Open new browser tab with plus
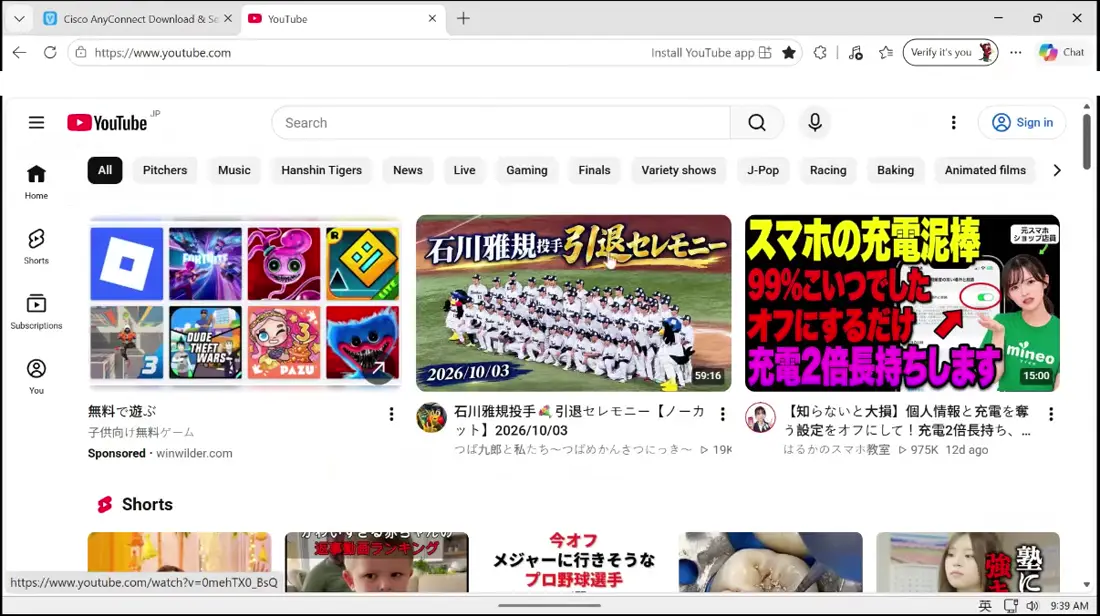The image size is (1100, 616). 463,19
